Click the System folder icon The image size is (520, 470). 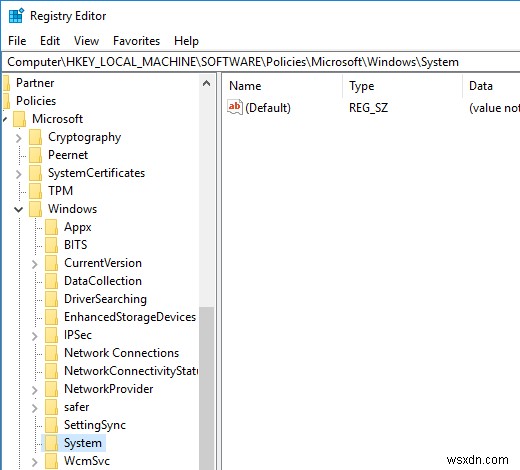click(51, 443)
